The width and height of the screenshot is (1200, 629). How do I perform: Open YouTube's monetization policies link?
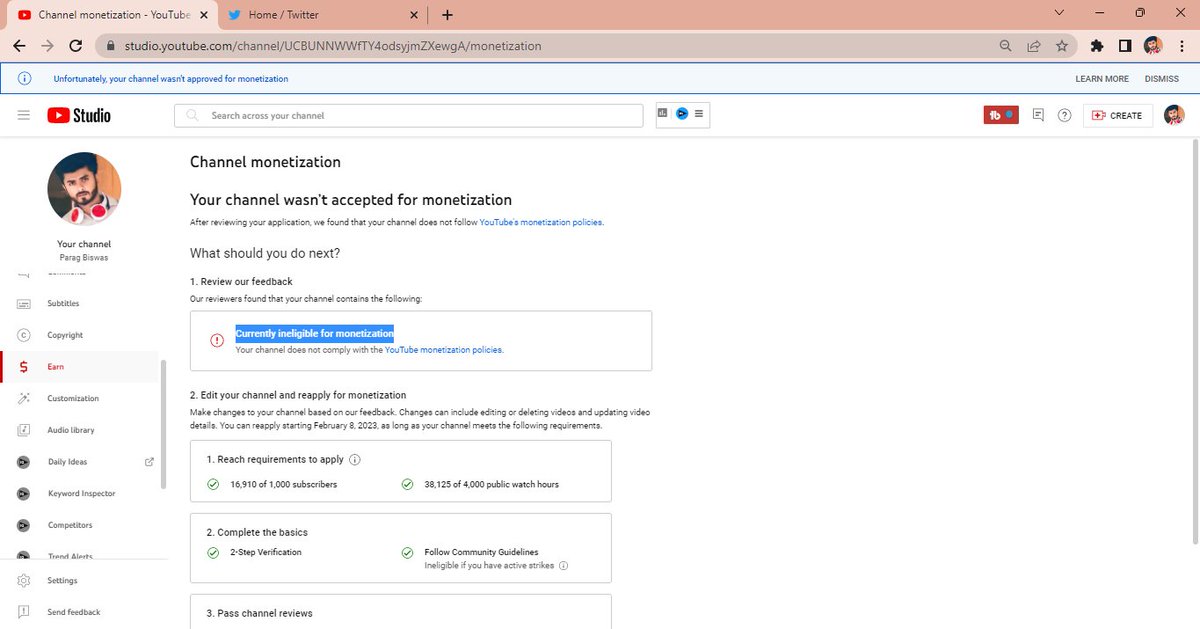(x=541, y=222)
